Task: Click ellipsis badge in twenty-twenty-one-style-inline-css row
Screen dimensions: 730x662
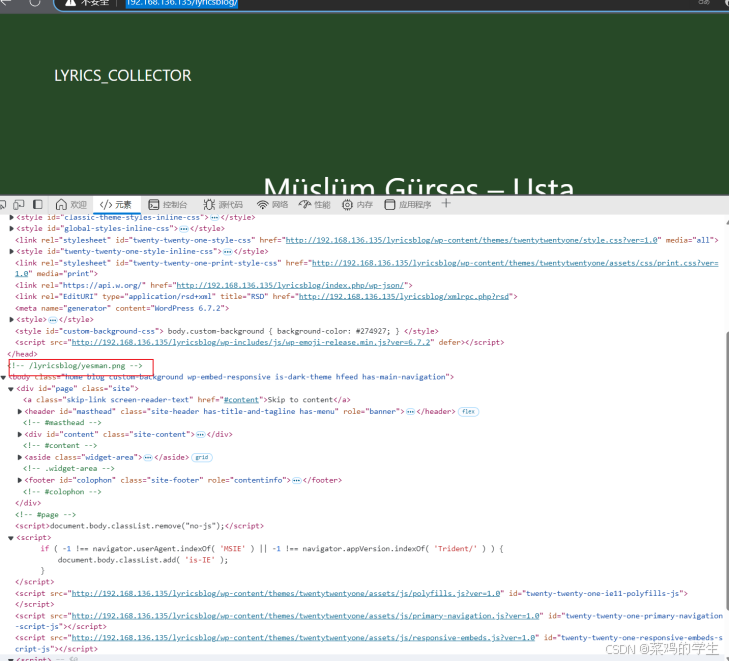Action: [x=228, y=252]
